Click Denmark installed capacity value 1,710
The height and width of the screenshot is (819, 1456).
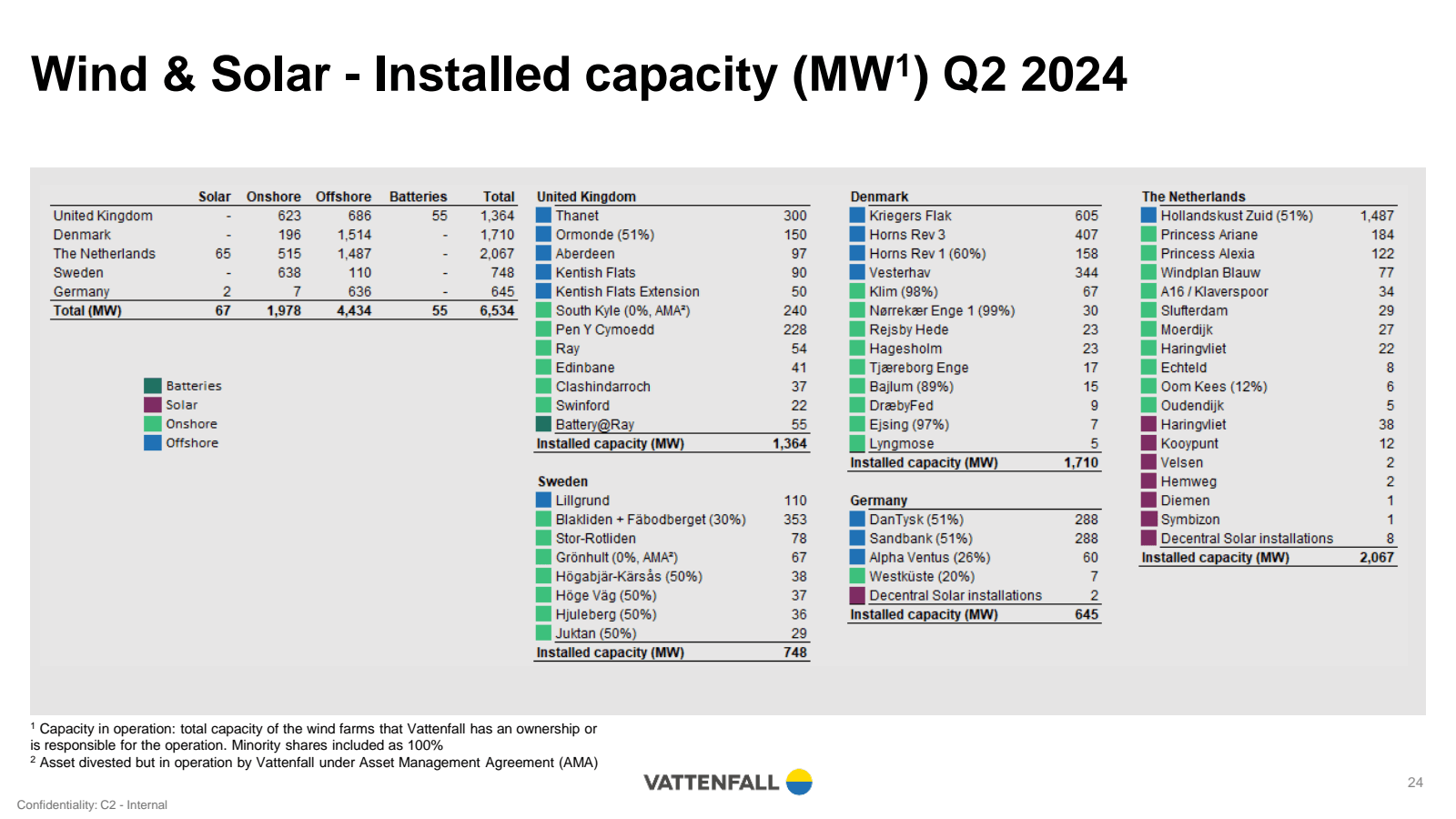click(x=1081, y=463)
